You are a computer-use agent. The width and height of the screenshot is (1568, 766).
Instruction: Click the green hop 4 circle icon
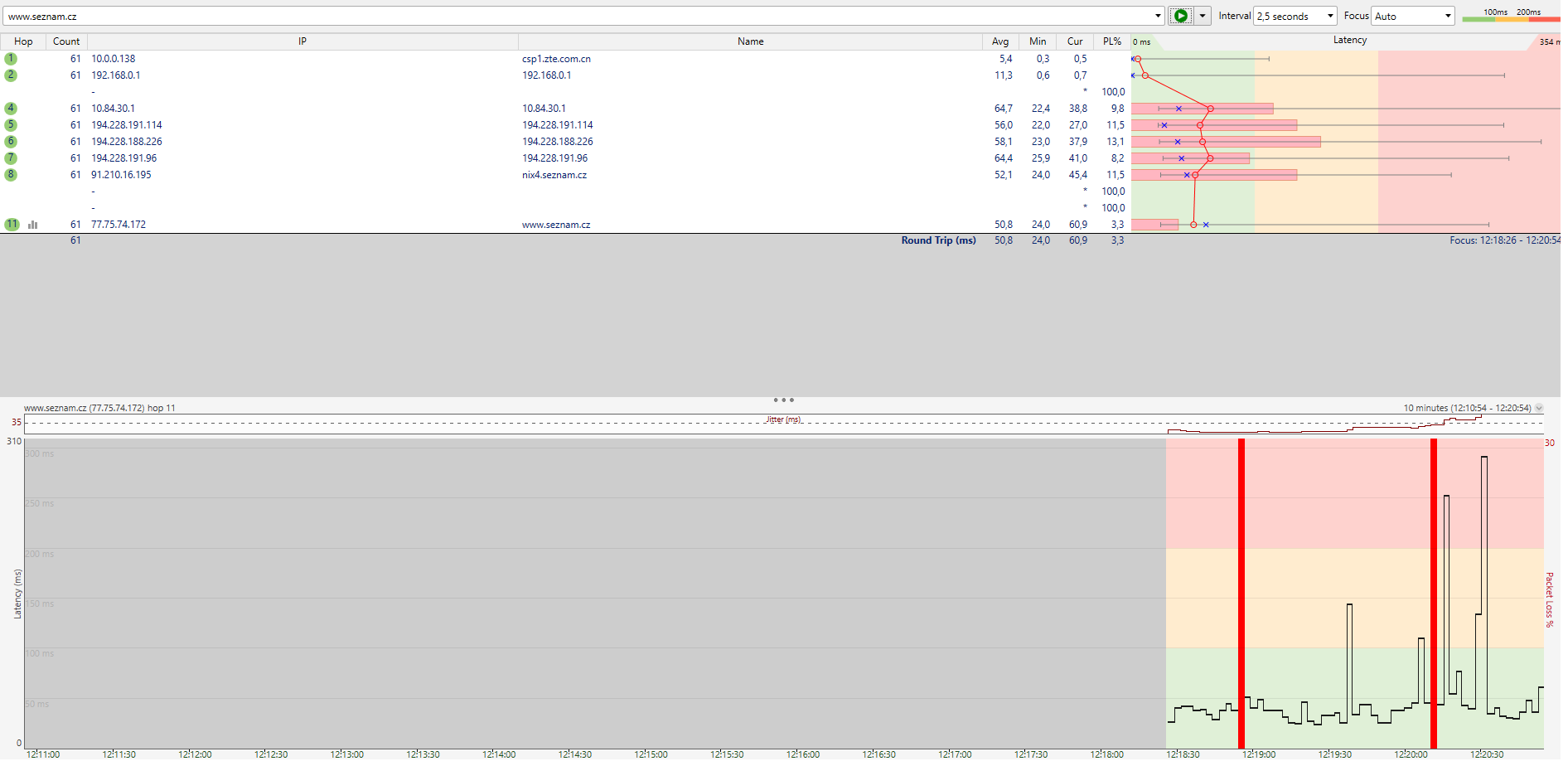tap(11, 109)
